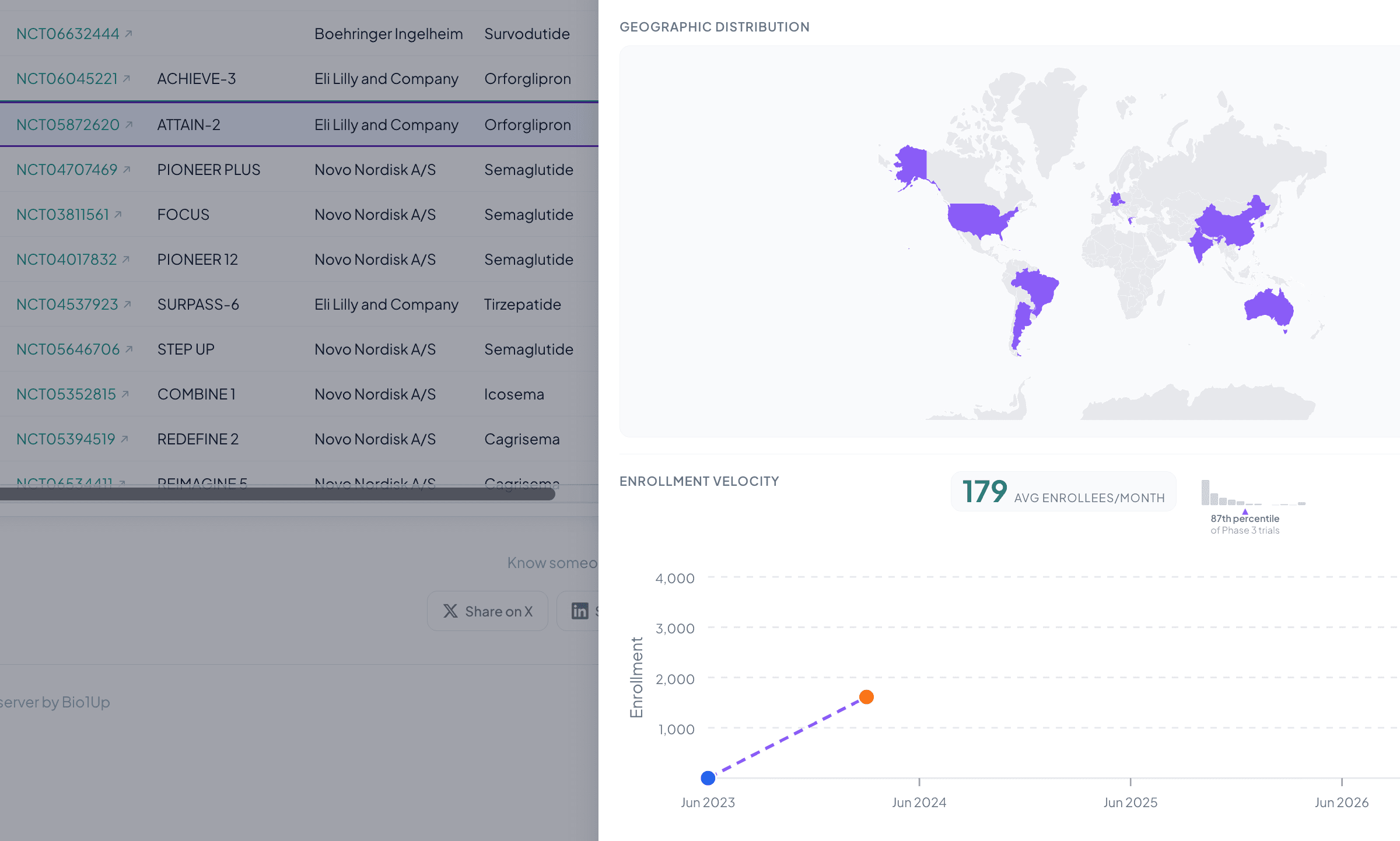The width and height of the screenshot is (1400, 841).
Task: Click the external link arrow beside NCT04017832
Action: [x=126, y=260]
